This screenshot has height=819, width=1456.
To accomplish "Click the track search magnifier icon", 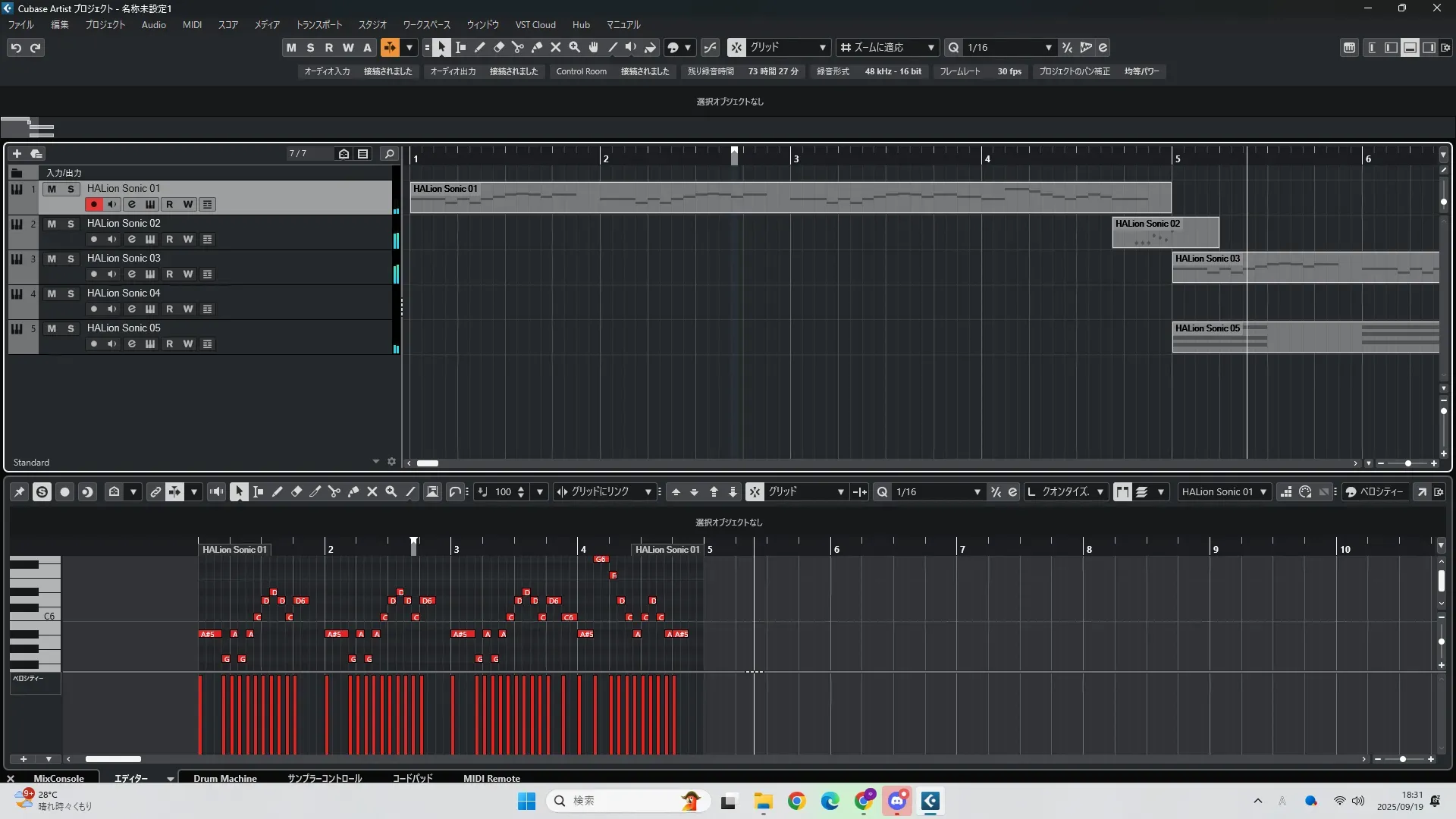I will coord(389,154).
